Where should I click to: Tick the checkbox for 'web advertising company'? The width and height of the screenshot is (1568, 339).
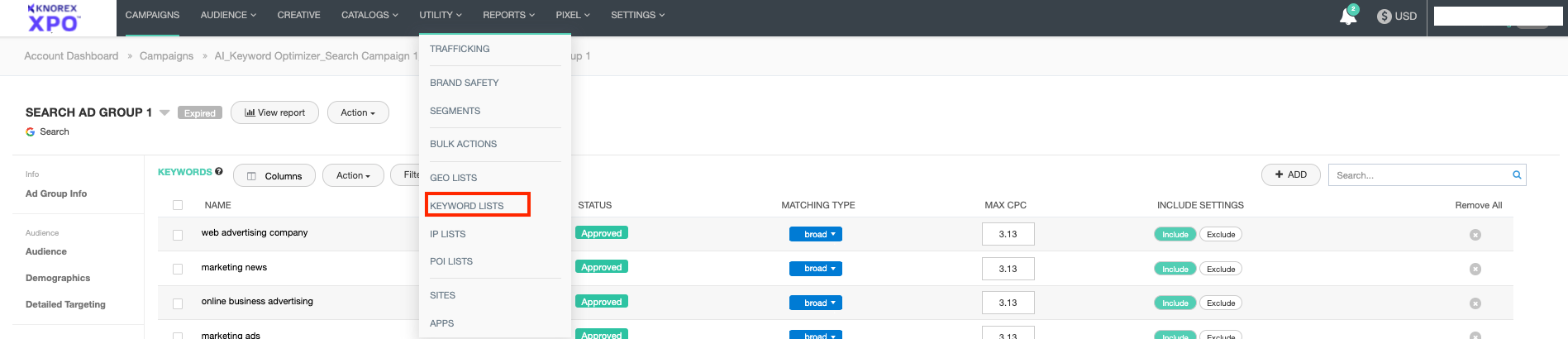pyautogui.click(x=178, y=235)
